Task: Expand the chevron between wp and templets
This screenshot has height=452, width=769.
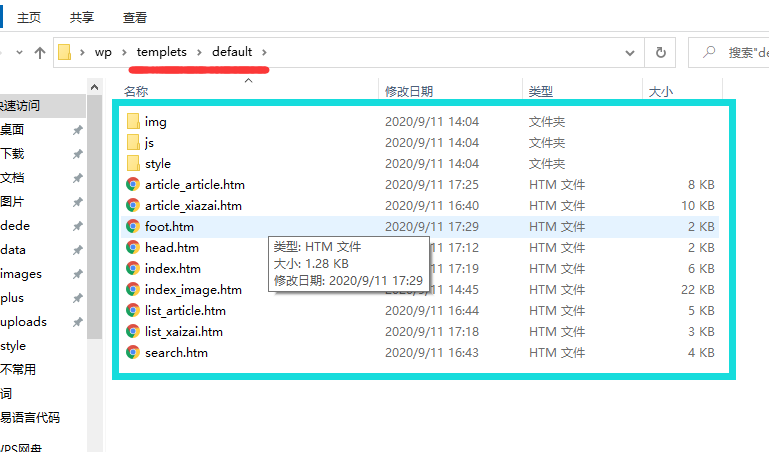Action: pos(124,52)
